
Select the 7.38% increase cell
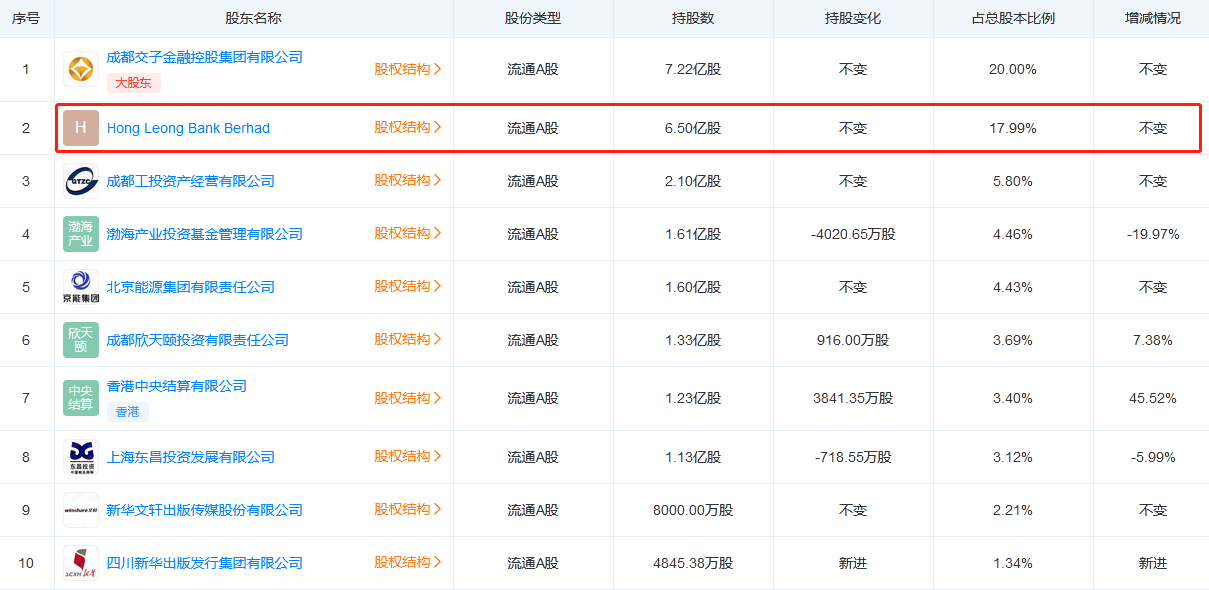click(1153, 340)
